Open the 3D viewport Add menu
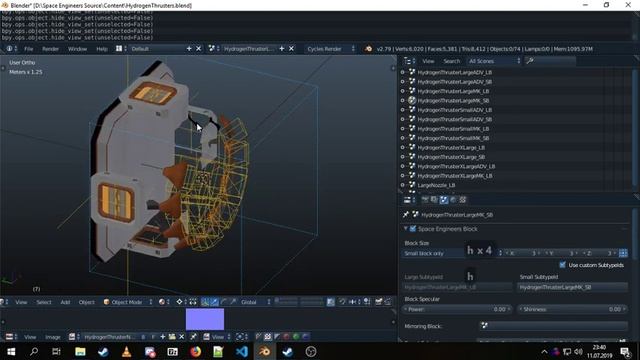The height and width of the screenshot is (360, 640). click(65, 302)
